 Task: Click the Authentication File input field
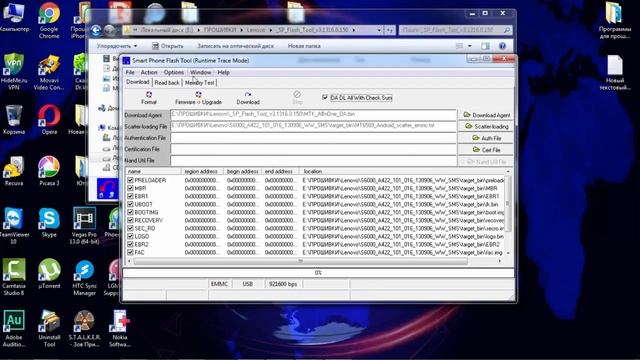point(313,138)
